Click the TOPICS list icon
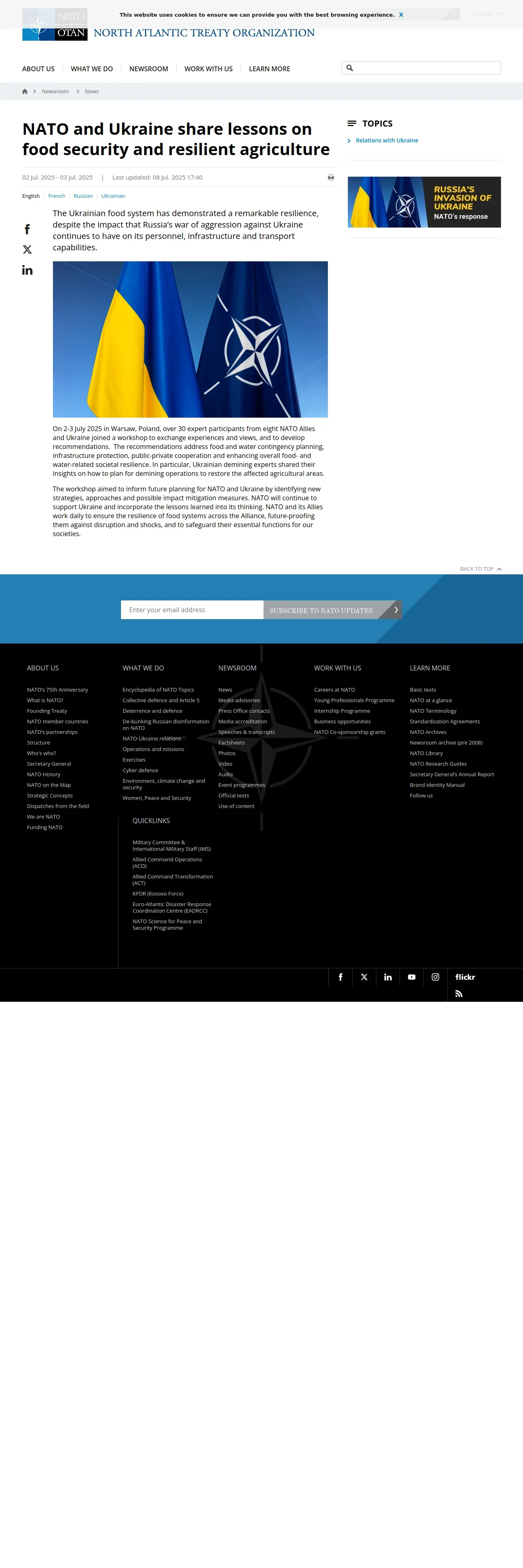 point(352,124)
